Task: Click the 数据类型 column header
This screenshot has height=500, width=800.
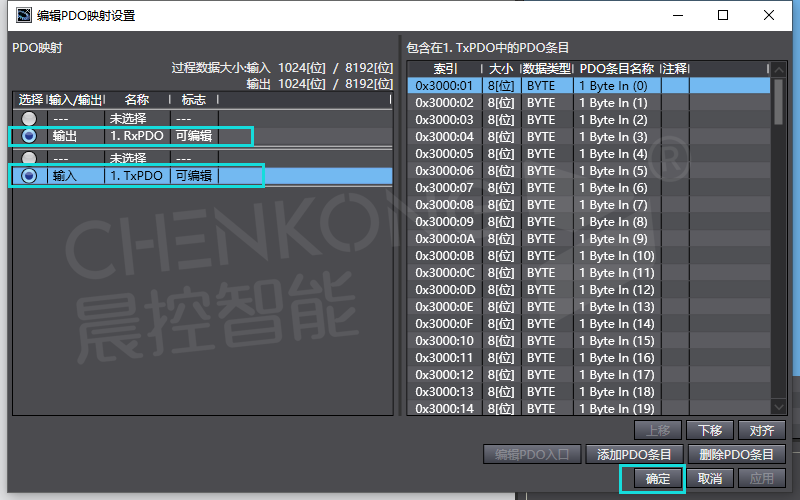Action: [547, 68]
